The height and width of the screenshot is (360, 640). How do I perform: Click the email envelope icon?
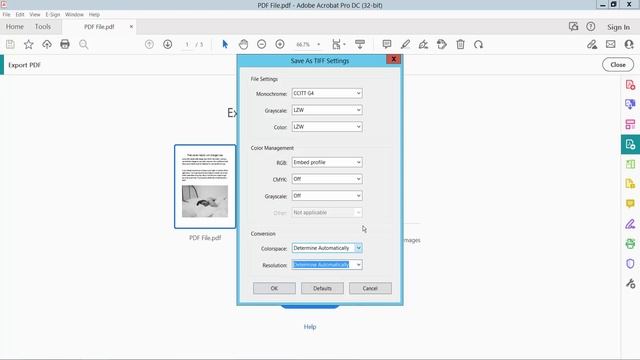[611, 44]
